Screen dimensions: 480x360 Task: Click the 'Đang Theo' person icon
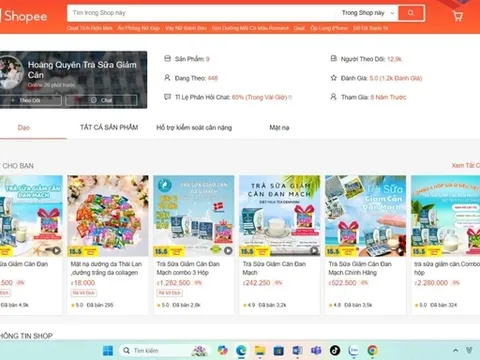click(x=167, y=78)
